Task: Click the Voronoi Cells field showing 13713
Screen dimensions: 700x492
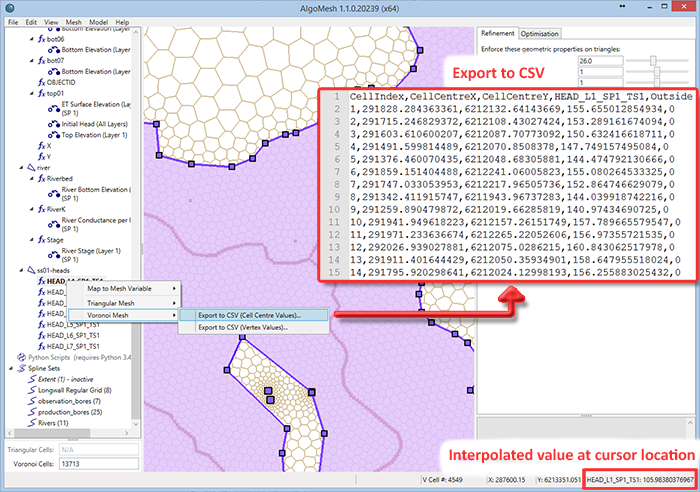Action: 99,464
